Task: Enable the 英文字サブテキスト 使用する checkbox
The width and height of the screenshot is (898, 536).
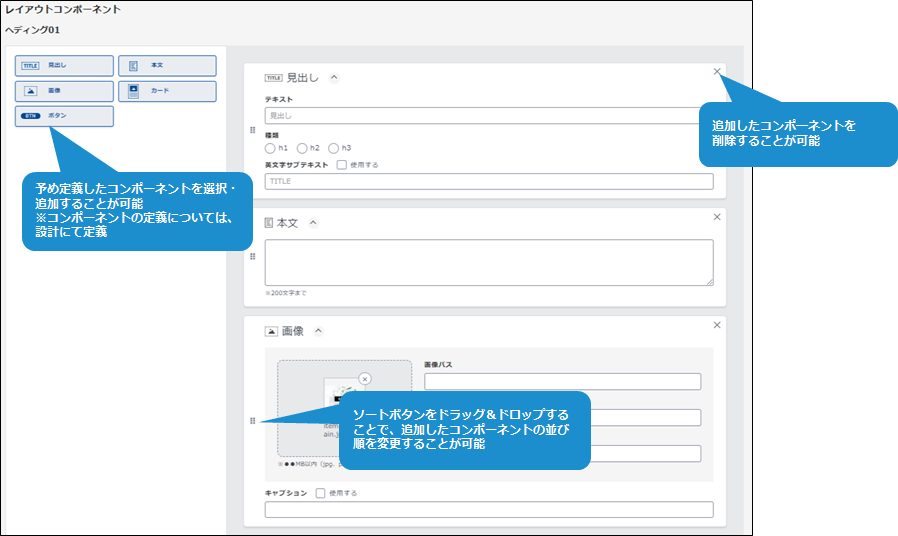Action: point(342,165)
